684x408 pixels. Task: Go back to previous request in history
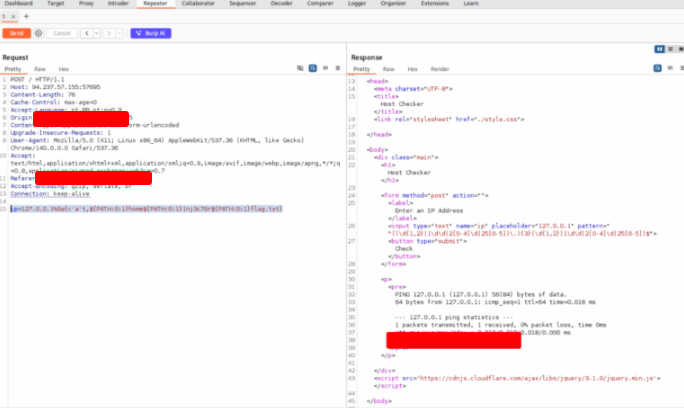coord(89,33)
